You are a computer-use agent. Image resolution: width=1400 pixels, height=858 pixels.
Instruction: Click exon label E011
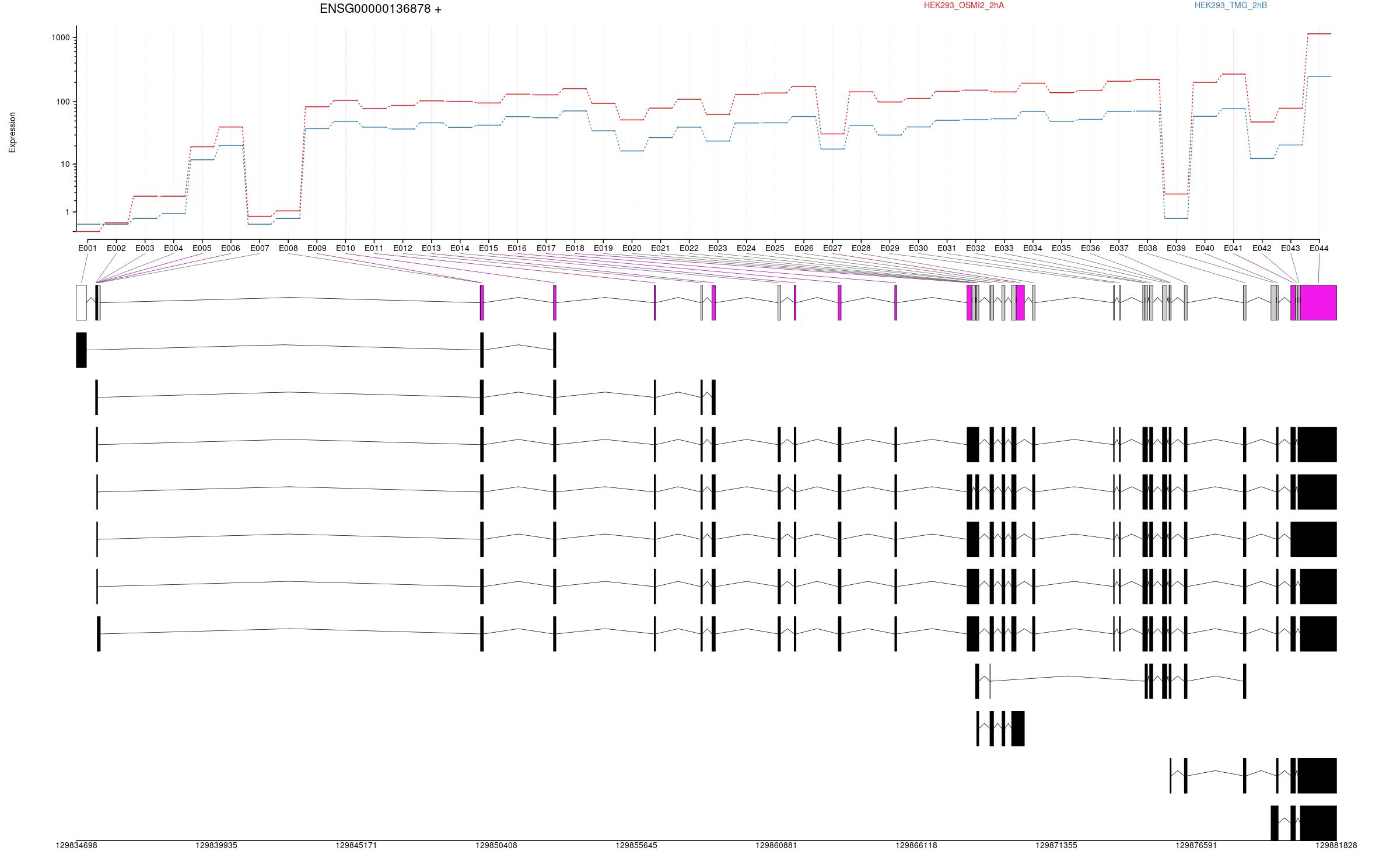coord(374,248)
